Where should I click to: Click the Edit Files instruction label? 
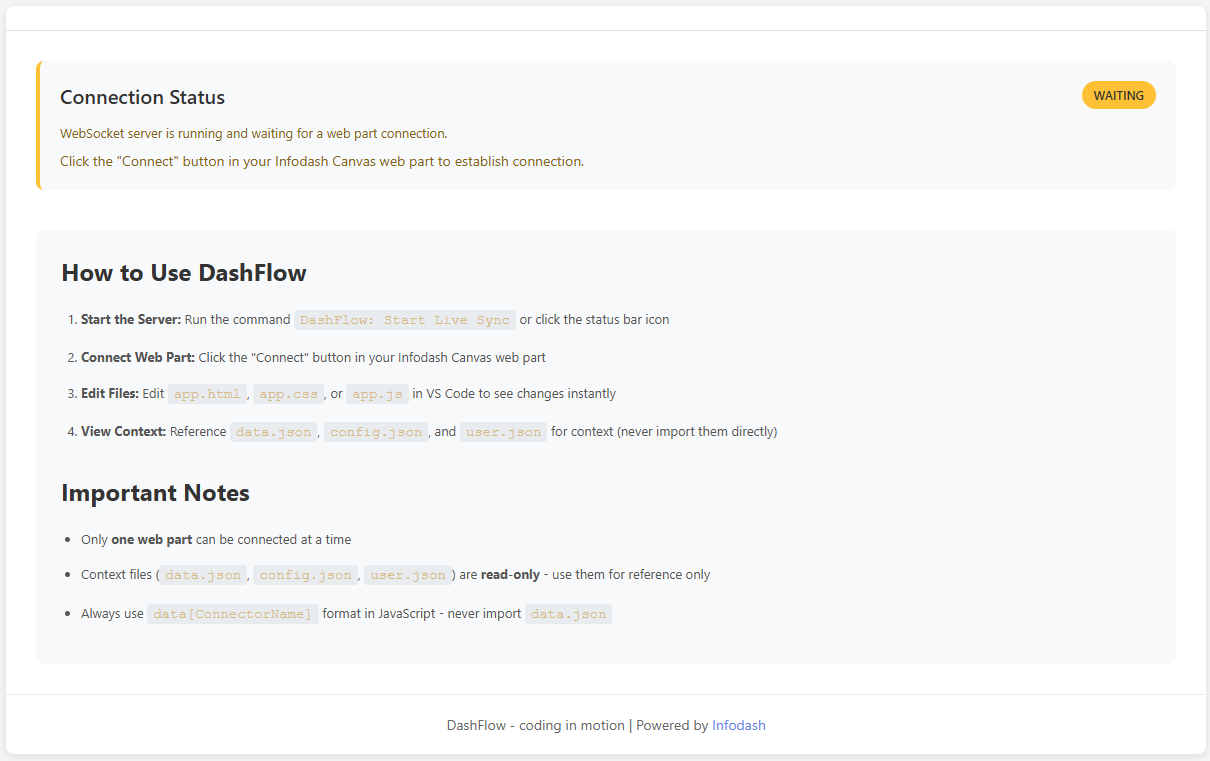click(x=110, y=393)
